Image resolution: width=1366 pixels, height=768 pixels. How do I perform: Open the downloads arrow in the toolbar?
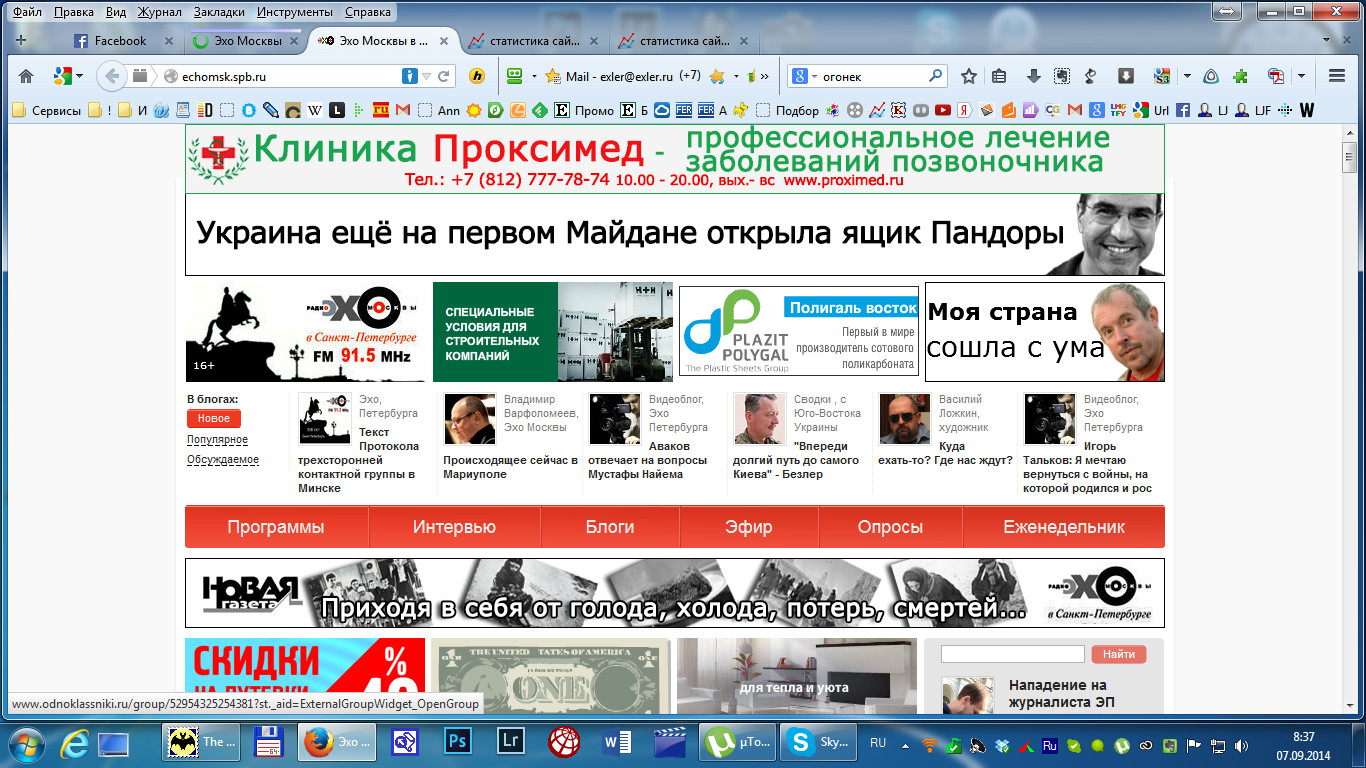tap(1034, 76)
